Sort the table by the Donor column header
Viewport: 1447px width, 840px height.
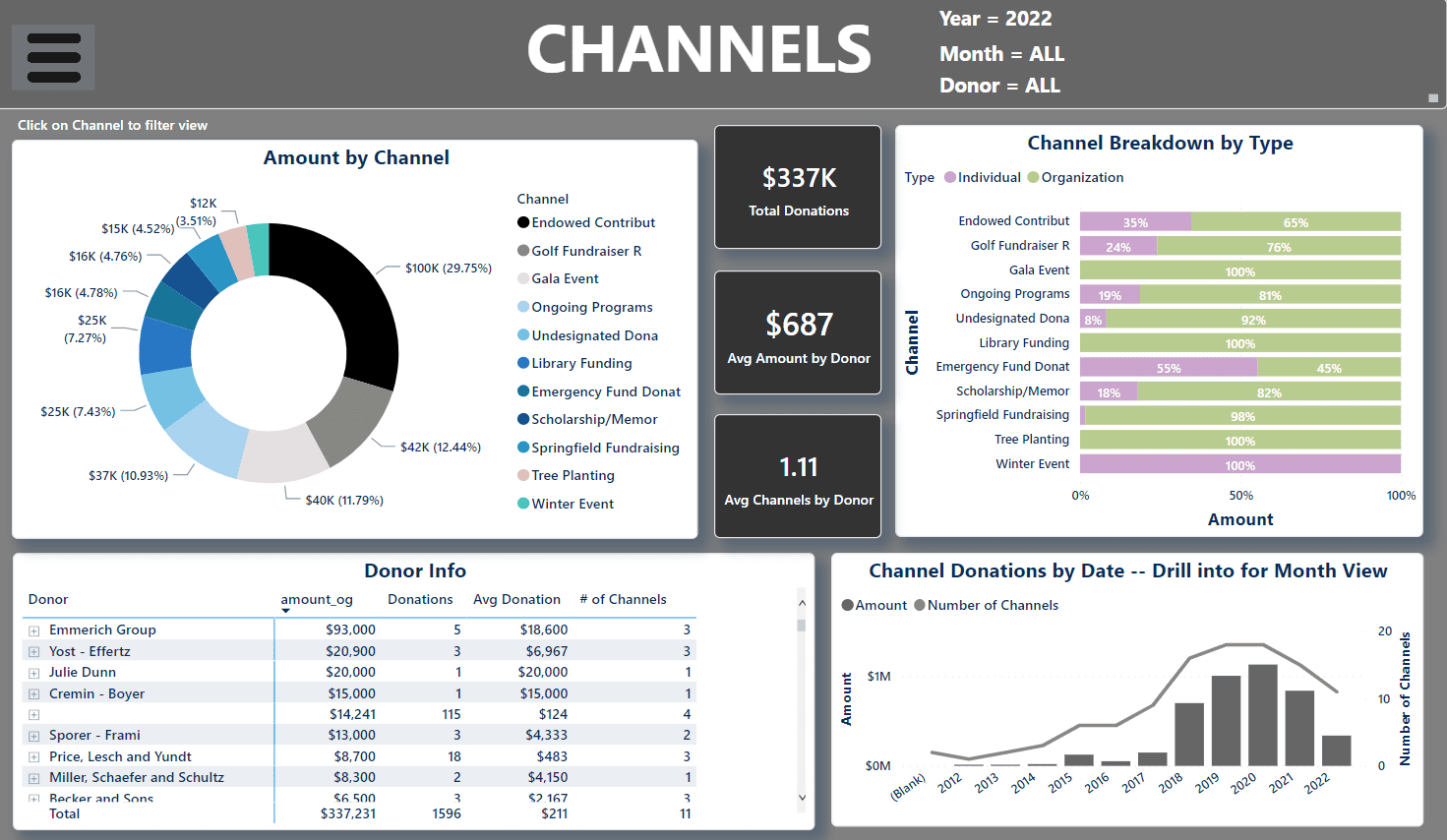[x=48, y=599]
